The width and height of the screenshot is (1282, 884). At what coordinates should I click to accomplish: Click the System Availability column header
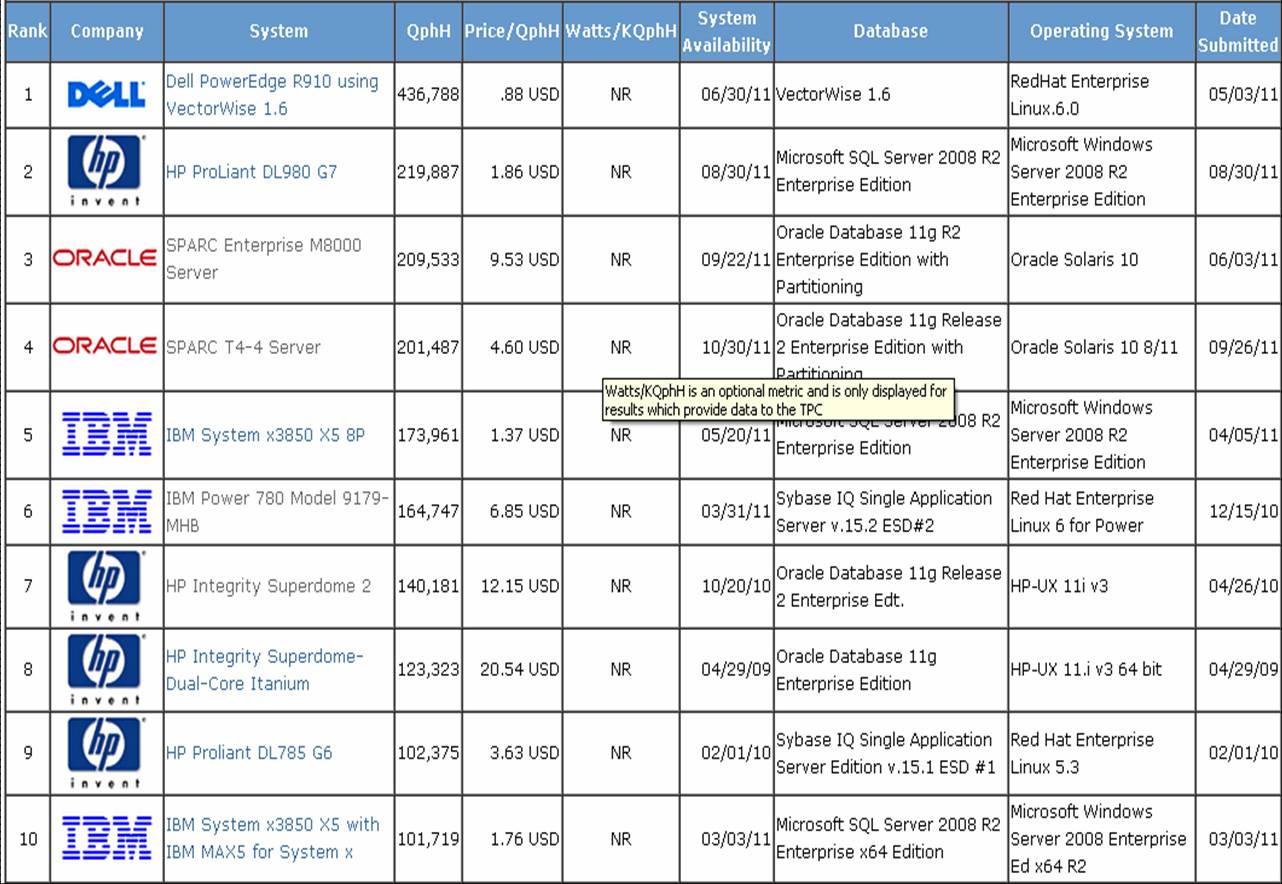726,31
